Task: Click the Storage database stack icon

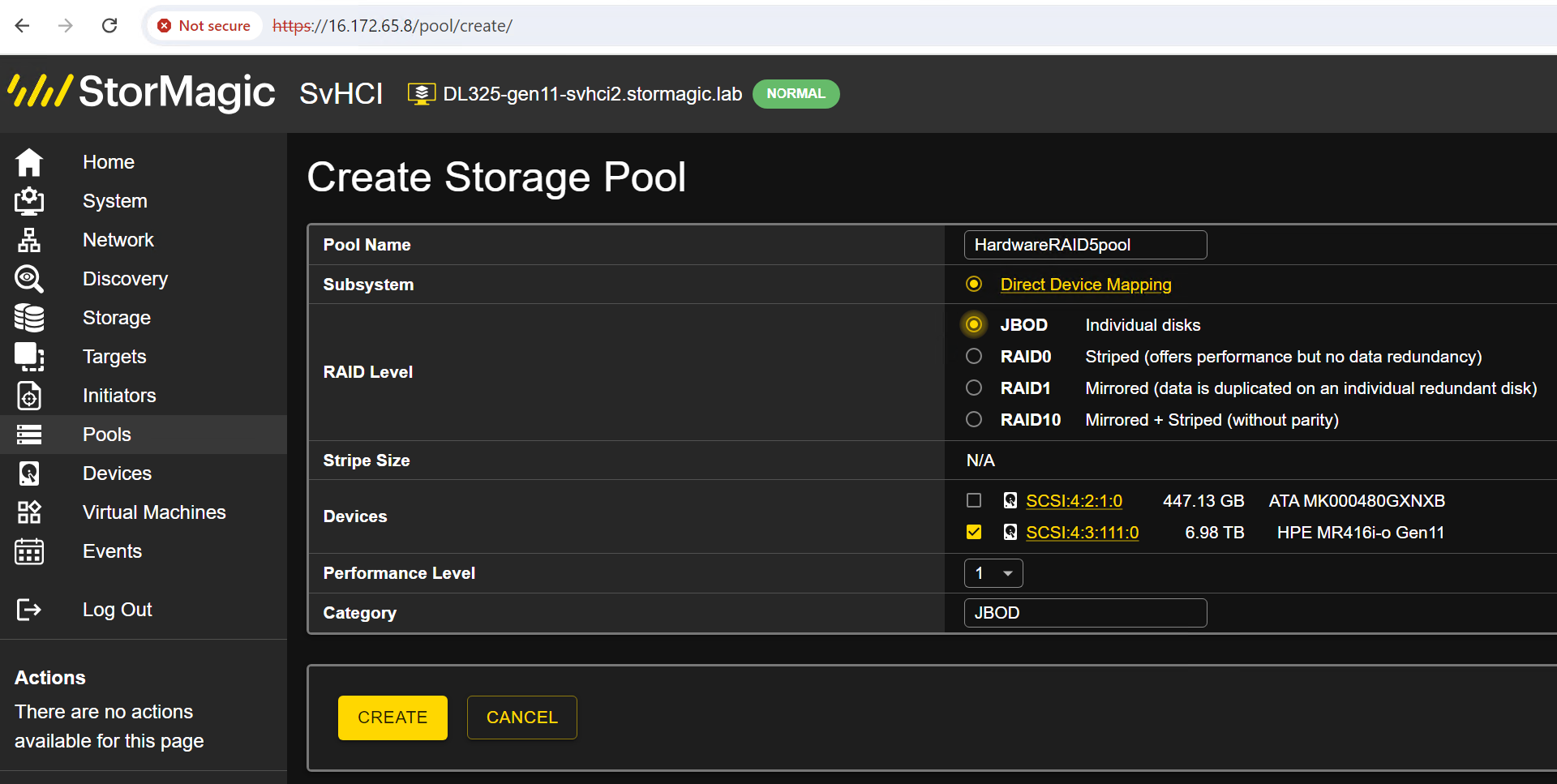Action: pos(29,318)
